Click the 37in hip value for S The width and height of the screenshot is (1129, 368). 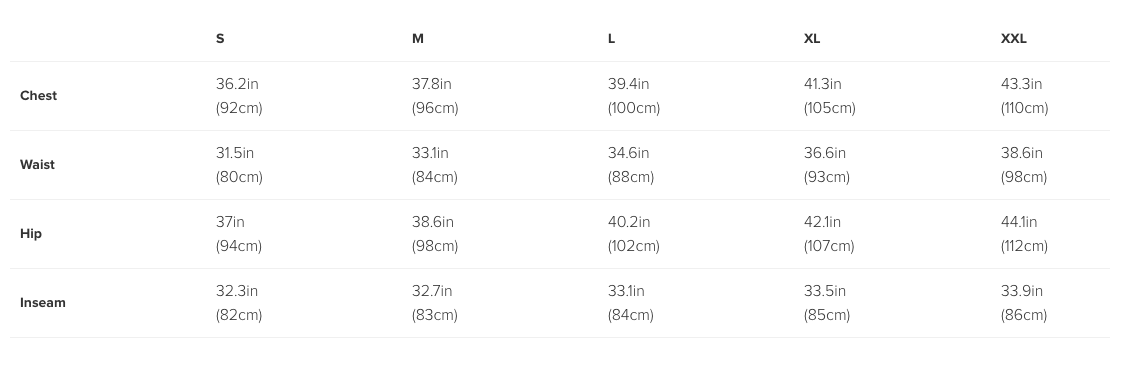[x=230, y=223]
